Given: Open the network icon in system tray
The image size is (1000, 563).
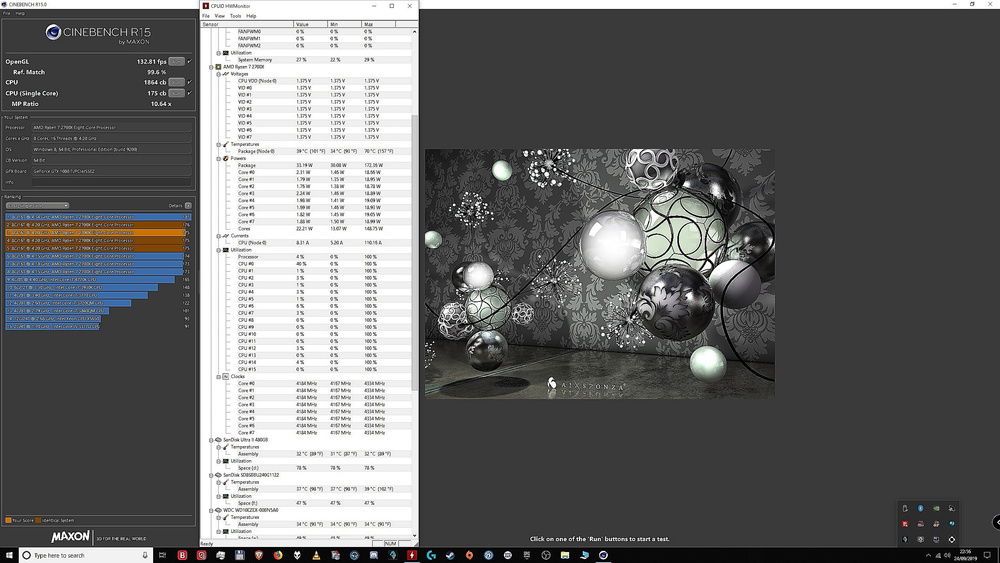Looking at the screenshot, I should tap(938, 555).
